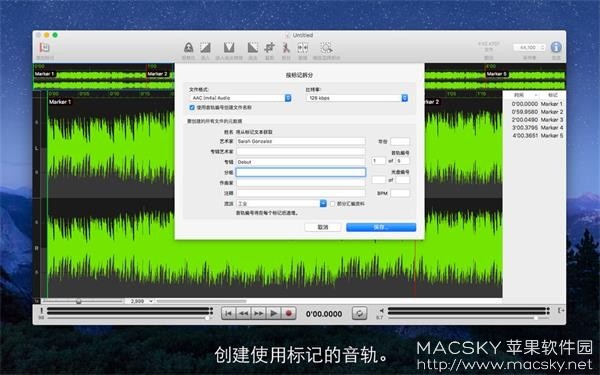The height and width of the screenshot is (375, 600).
Task: Open the 128 kbps bitrate dropdown
Action: click(357, 98)
